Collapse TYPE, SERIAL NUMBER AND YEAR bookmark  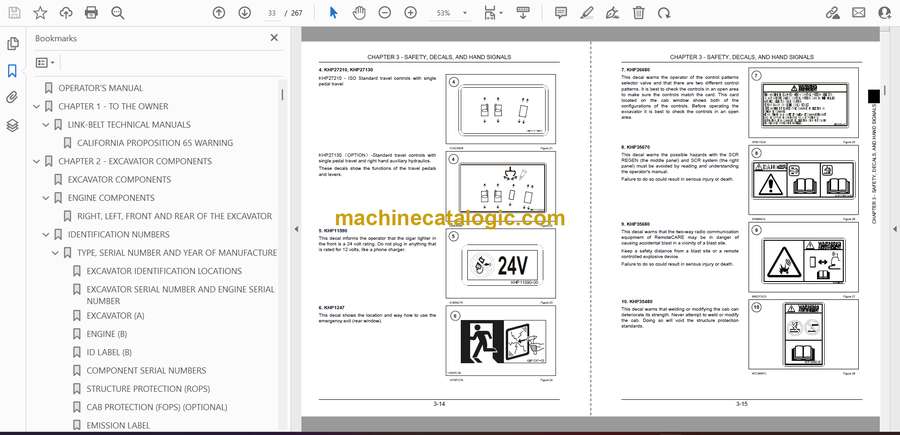tap(55, 253)
